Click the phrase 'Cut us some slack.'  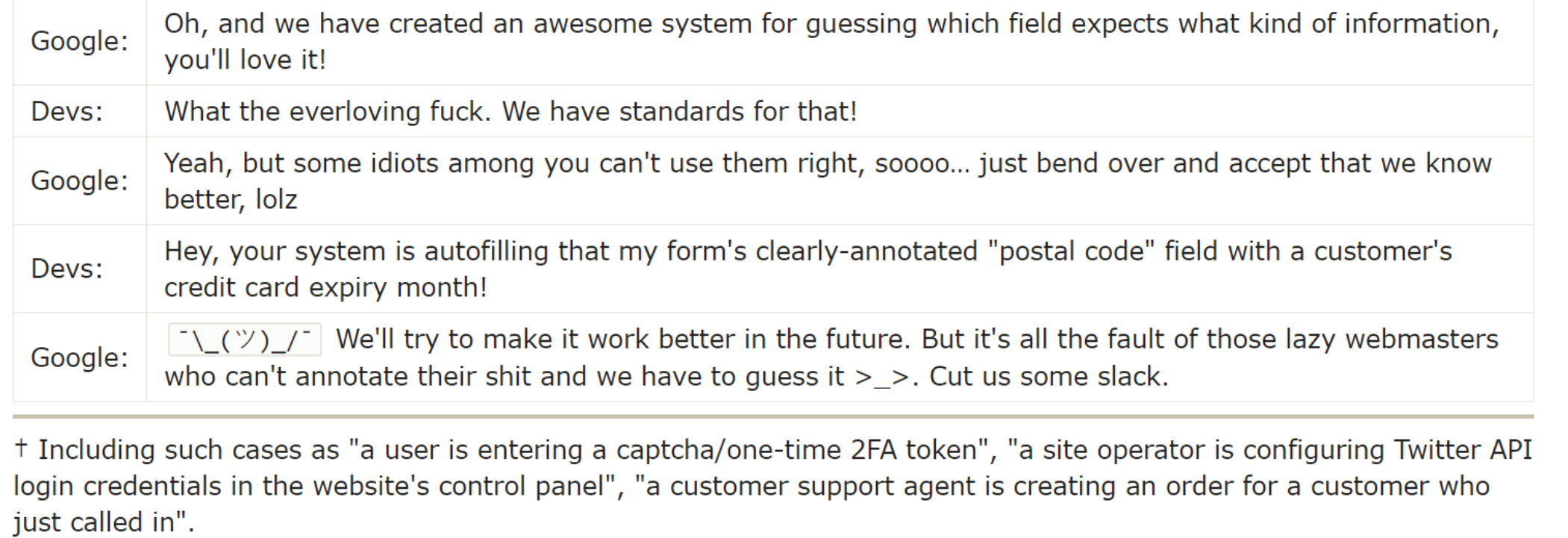click(1049, 376)
